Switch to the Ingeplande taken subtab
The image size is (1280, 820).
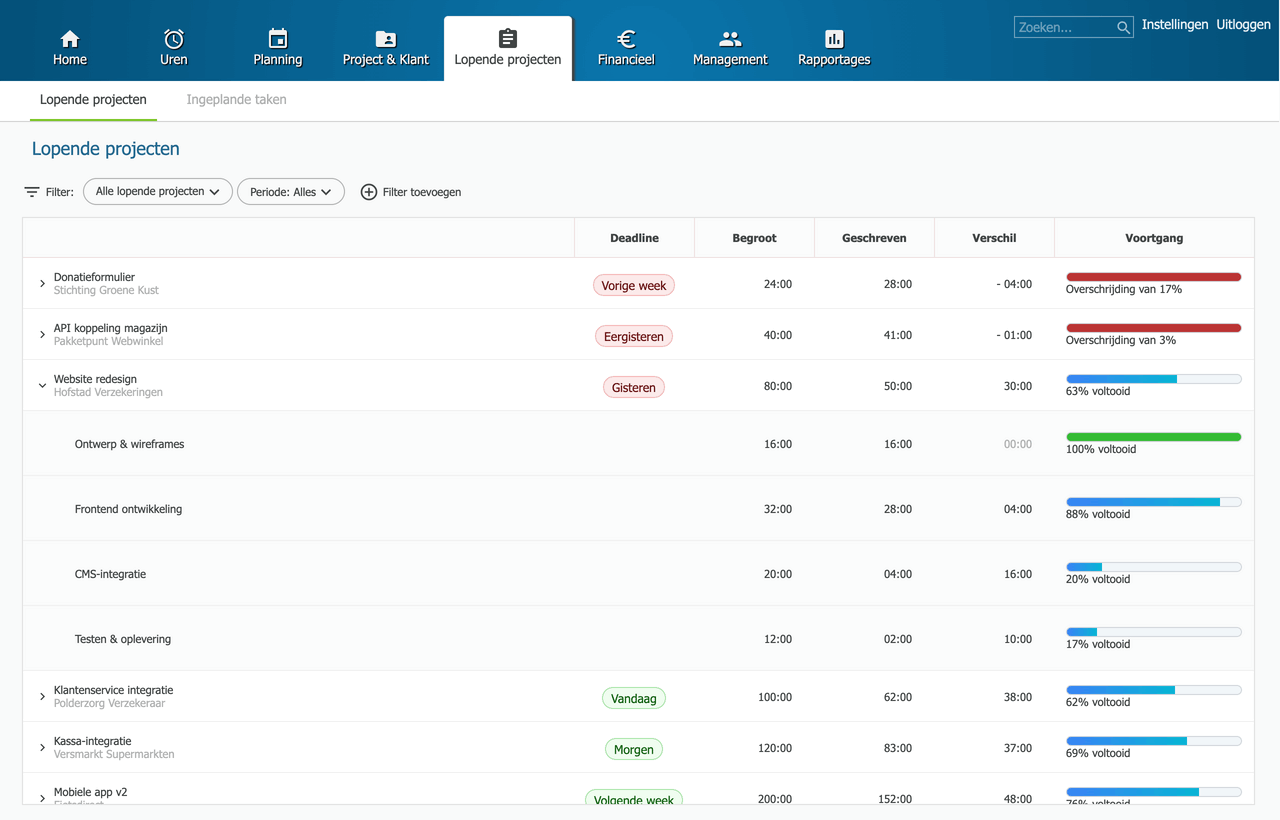click(x=237, y=100)
